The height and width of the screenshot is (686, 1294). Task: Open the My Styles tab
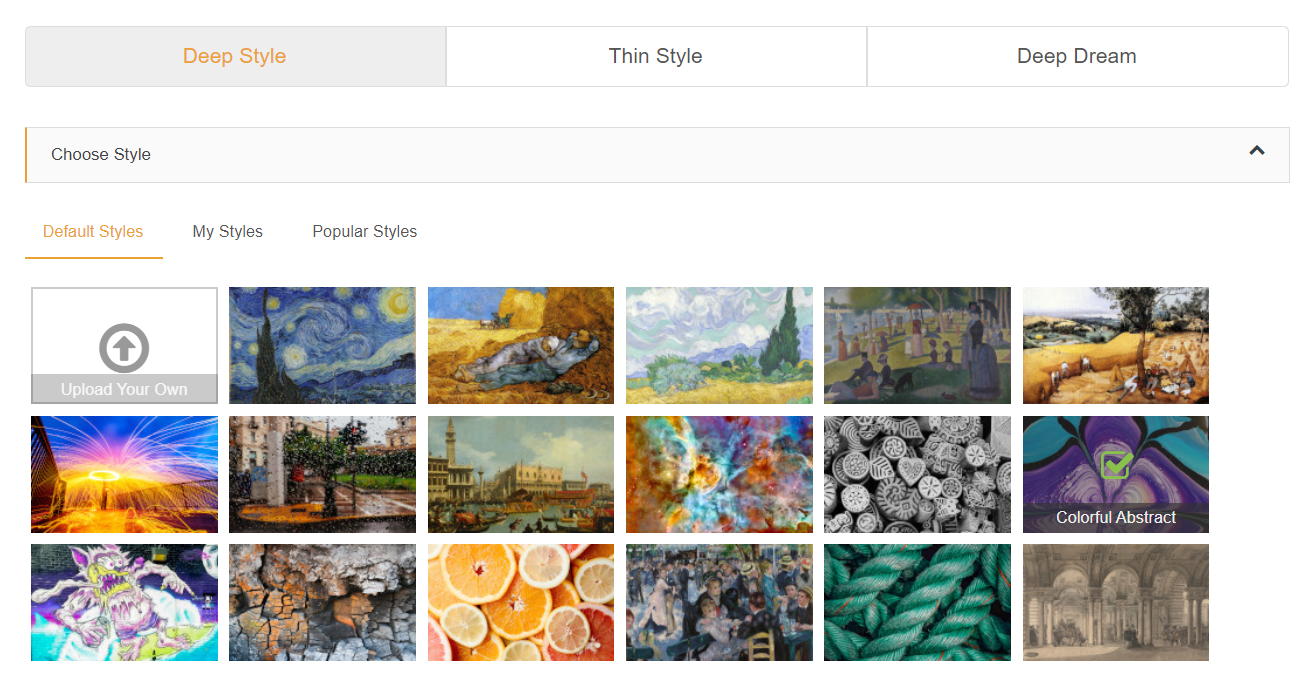click(228, 231)
